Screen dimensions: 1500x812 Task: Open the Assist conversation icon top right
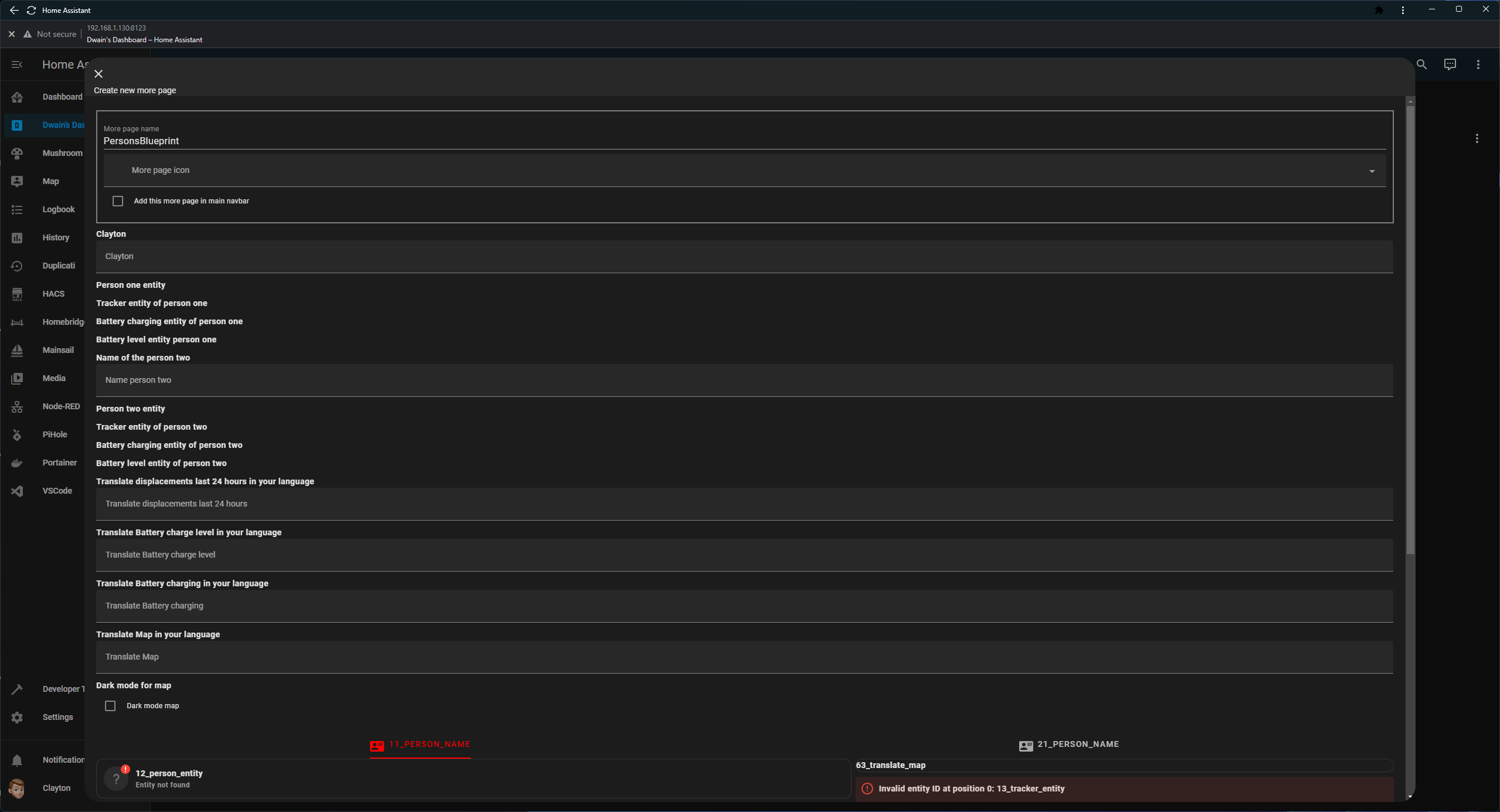1450,64
